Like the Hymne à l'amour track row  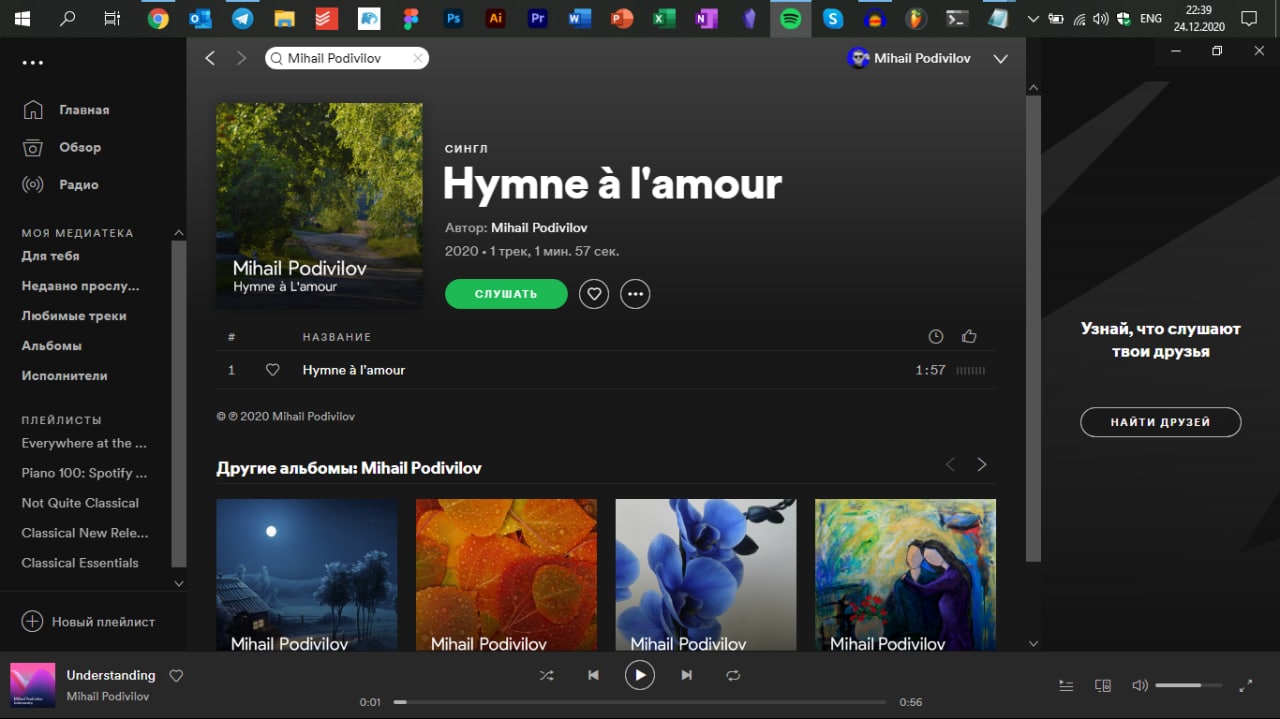click(x=272, y=370)
